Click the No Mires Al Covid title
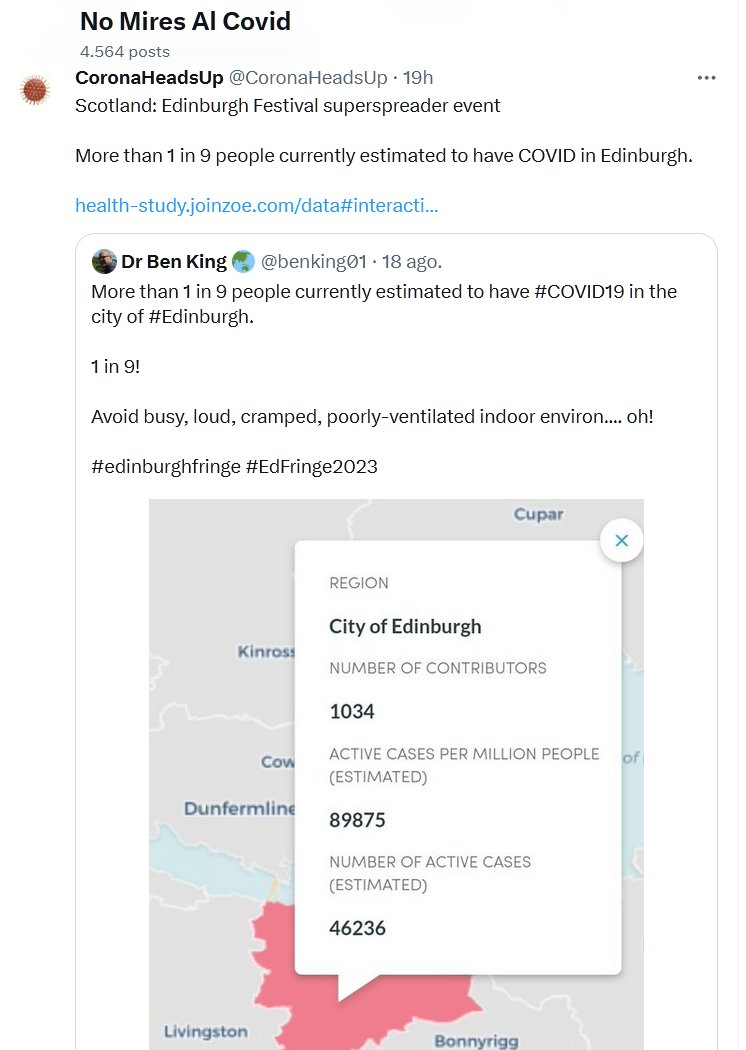Screen dimensions: 746x1050 click(185, 21)
